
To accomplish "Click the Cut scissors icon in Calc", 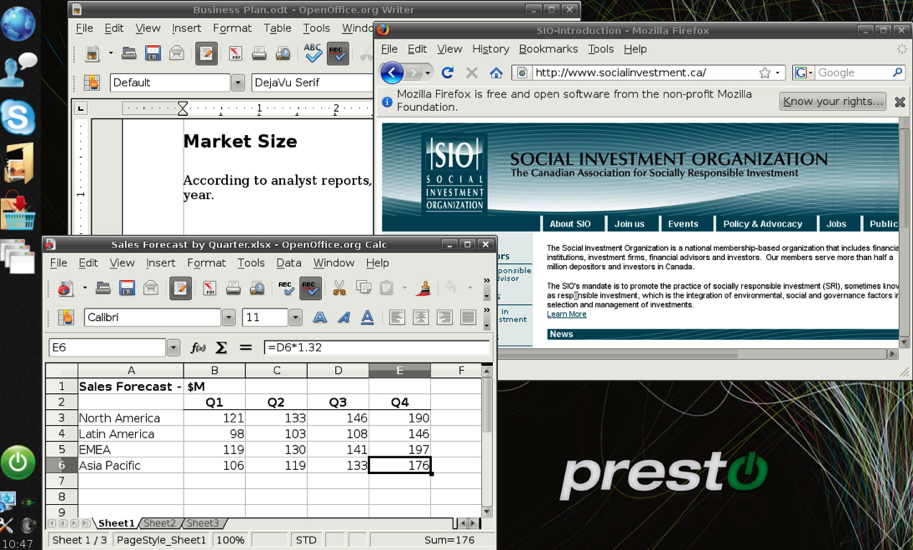I will tap(339, 288).
